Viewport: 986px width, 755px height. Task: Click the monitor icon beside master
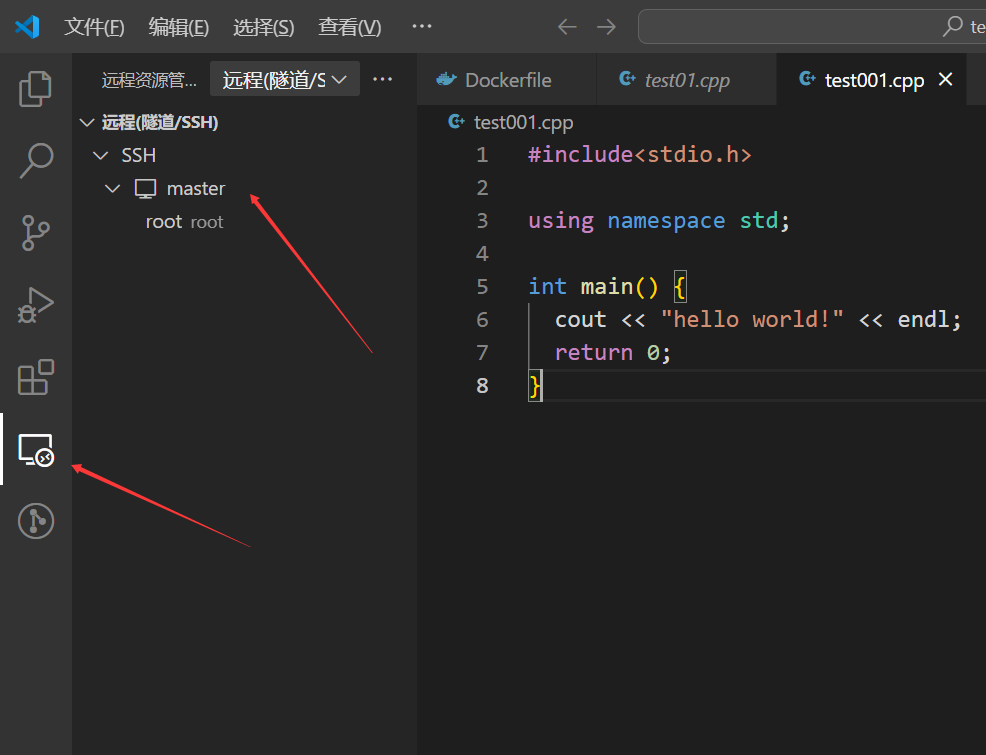tap(145, 189)
